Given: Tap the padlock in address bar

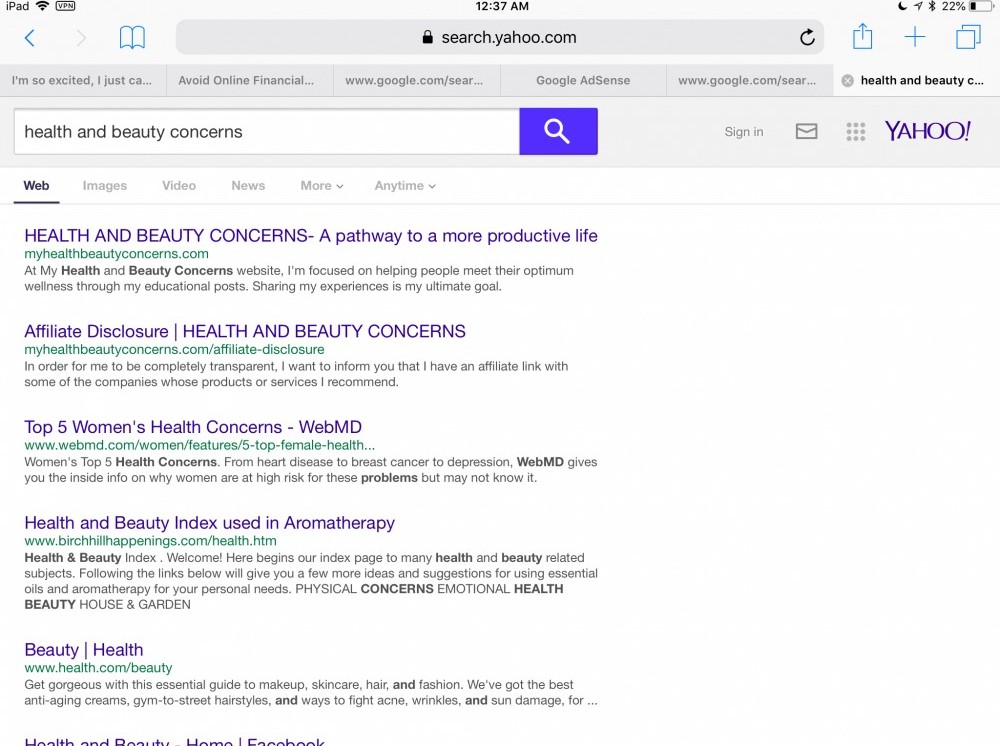Looking at the screenshot, I should point(427,37).
